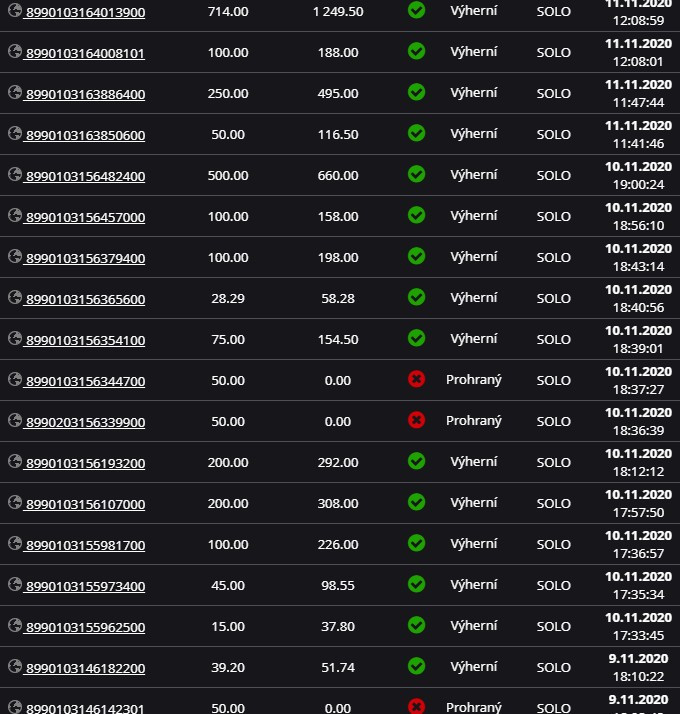Viewport: 680px width, 714px height.
Task: Open ticket 8990103156107000
Action: click(86, 504)
